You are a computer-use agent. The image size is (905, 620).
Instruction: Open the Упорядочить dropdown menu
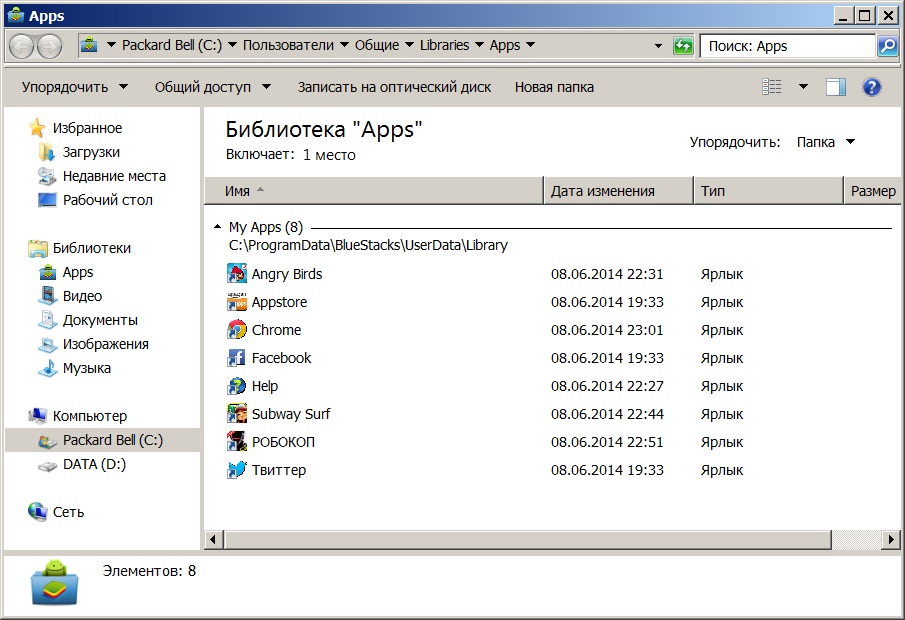74,87
